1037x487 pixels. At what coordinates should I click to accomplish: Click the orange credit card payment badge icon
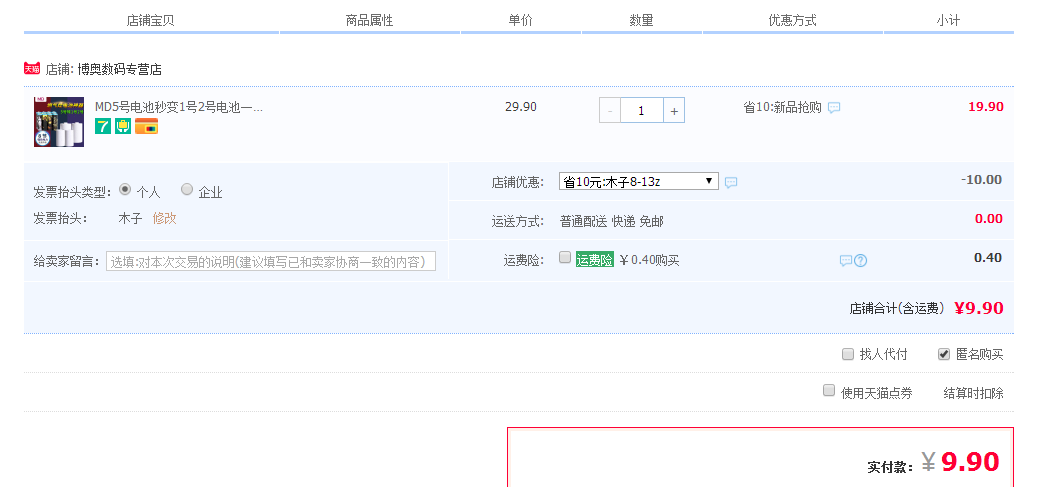(x=146, y=126)
